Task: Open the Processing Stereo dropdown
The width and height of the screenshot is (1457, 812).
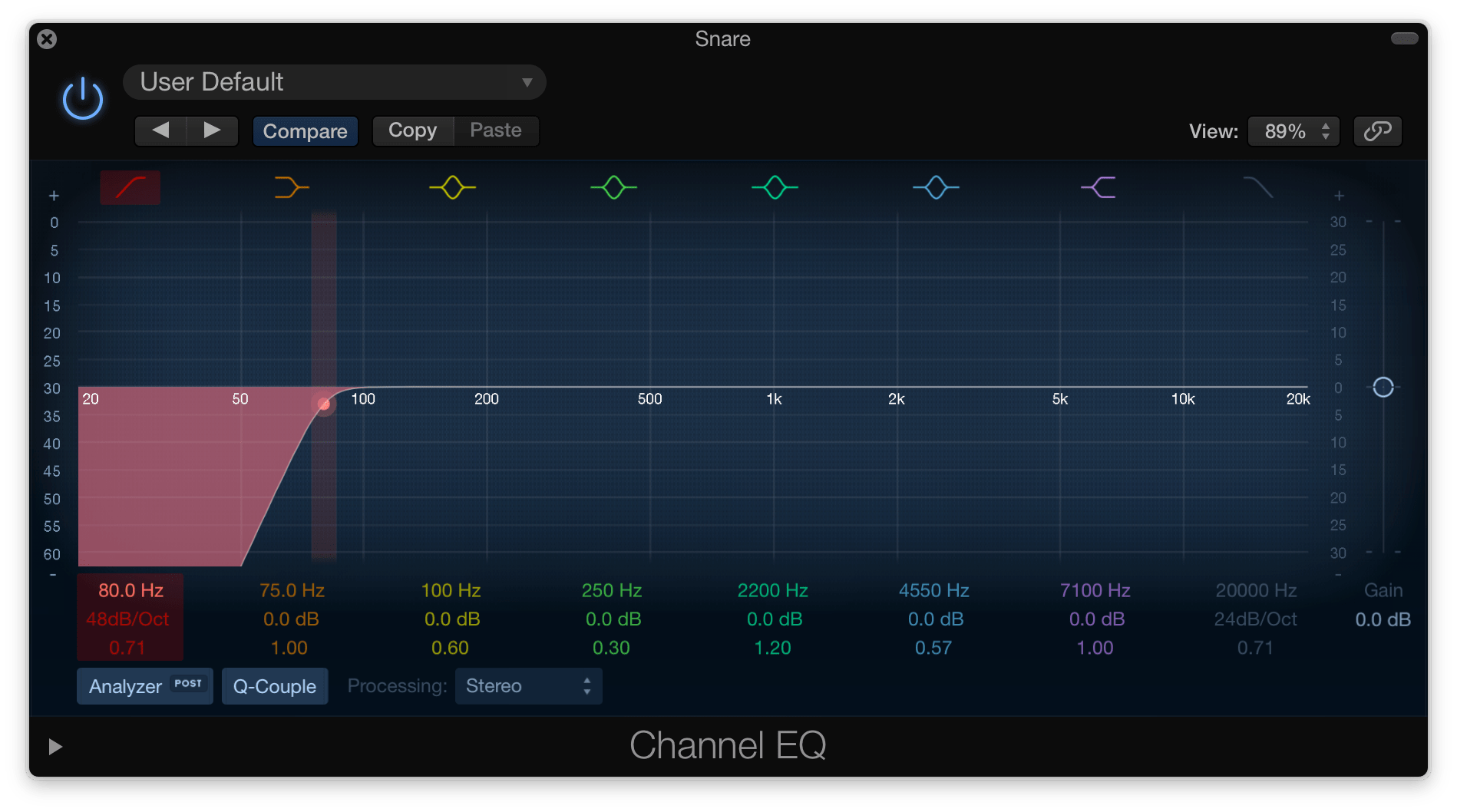Action: point(528,686)
